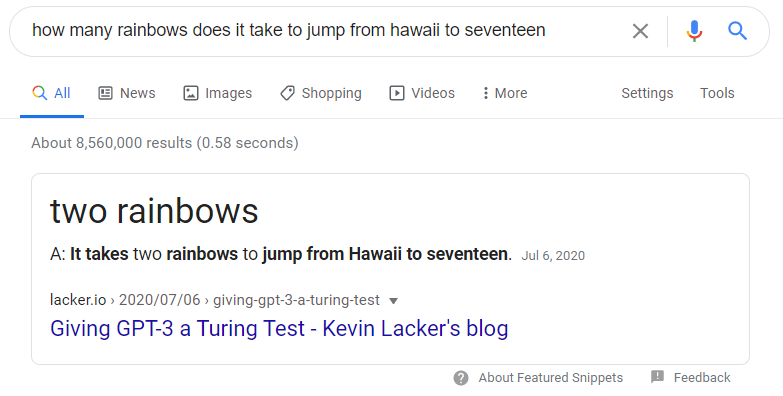Open the Settings menu
Image resolution: width=783 pixels, height=396 pixels.
point(647,93)
